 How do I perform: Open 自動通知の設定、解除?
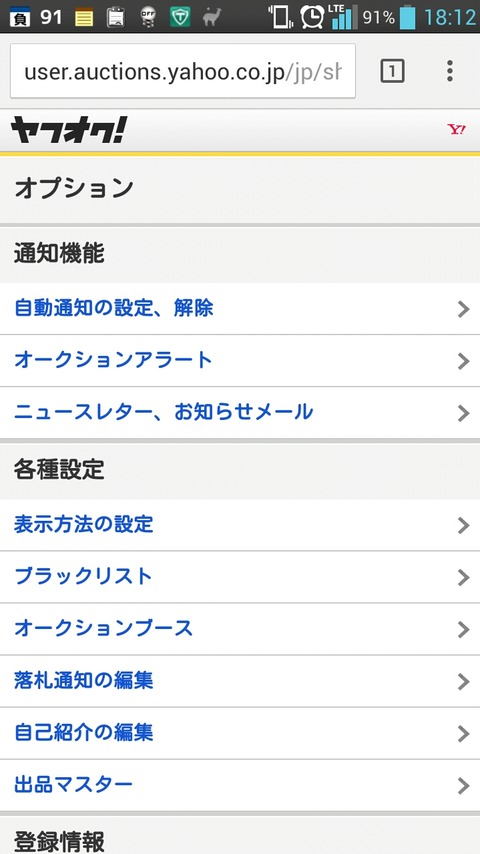240,308
